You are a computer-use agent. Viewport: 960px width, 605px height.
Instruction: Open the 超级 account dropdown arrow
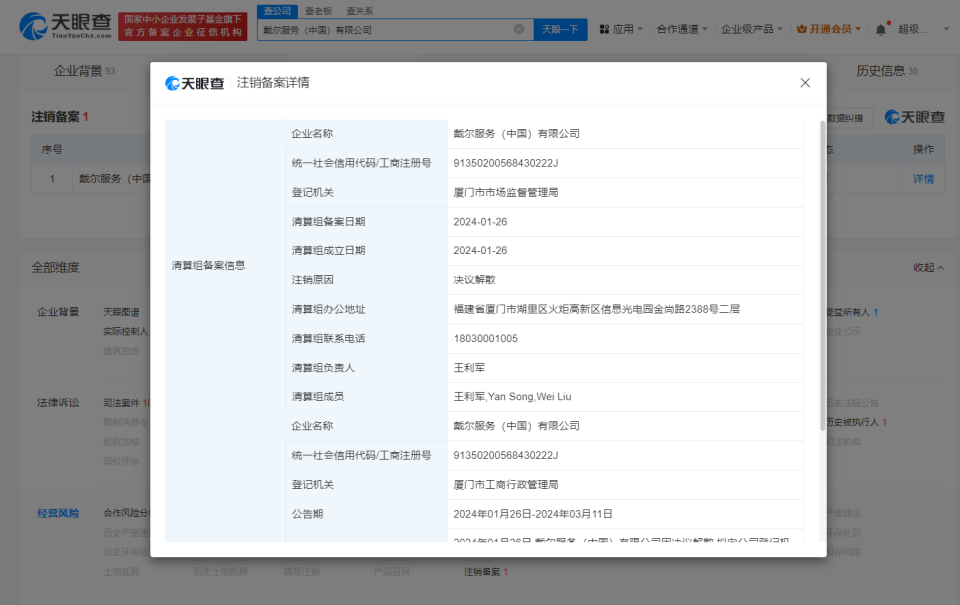[945, 28]
